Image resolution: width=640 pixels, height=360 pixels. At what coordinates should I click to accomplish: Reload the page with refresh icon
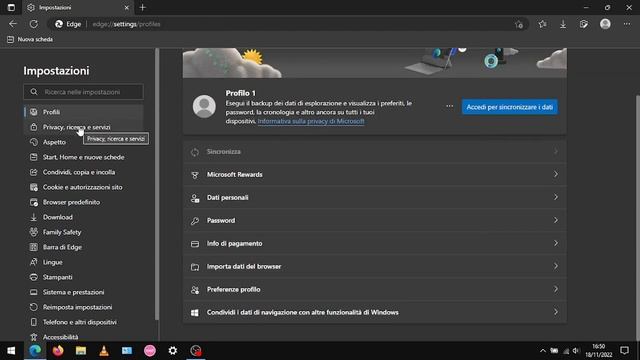(x=34, y=24)
